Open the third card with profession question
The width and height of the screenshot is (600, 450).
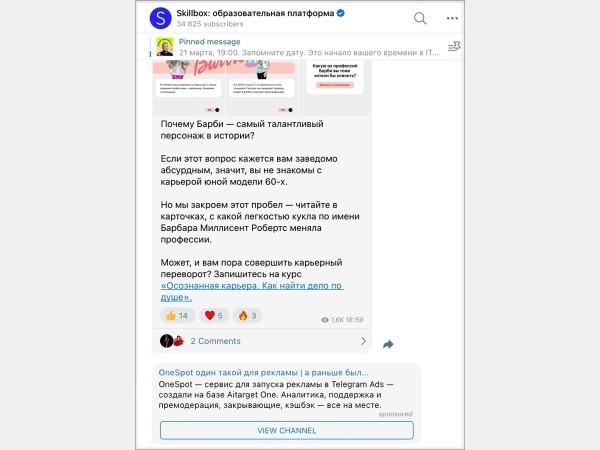[x=336, y=87]
